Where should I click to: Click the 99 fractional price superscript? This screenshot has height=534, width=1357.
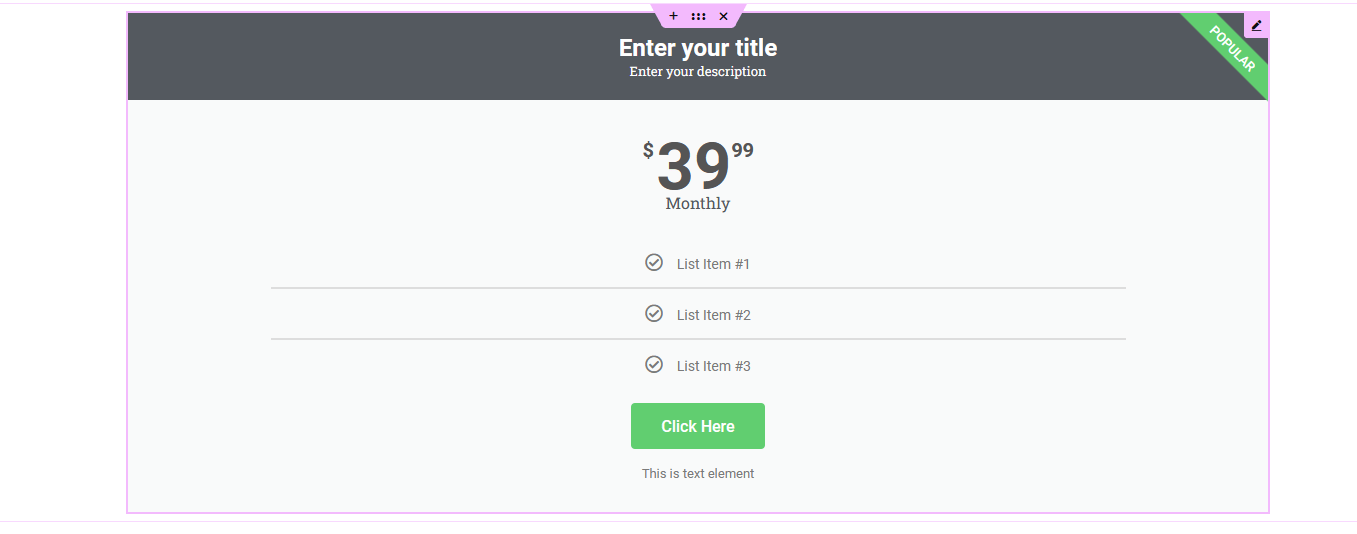point(742,151)
